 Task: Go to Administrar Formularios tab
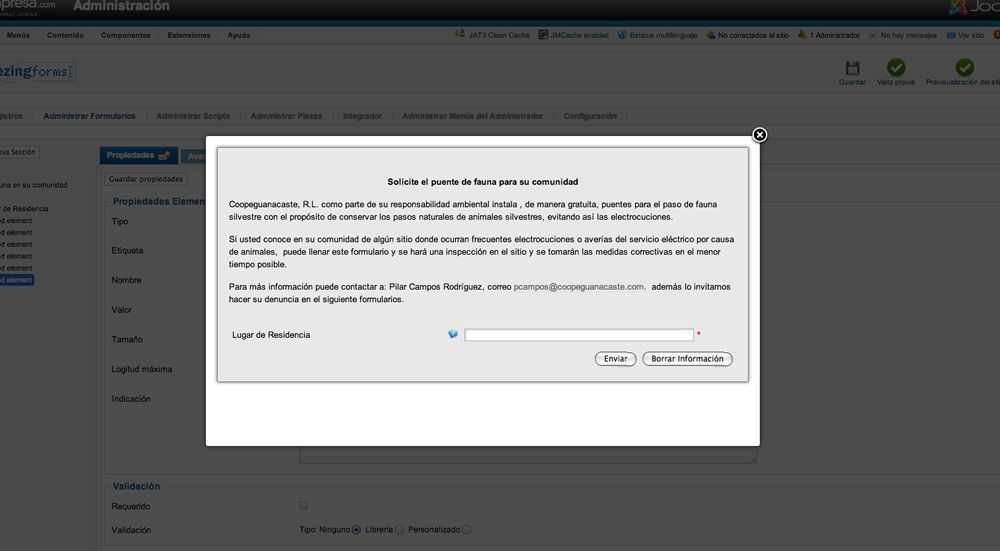coord(89,116)
